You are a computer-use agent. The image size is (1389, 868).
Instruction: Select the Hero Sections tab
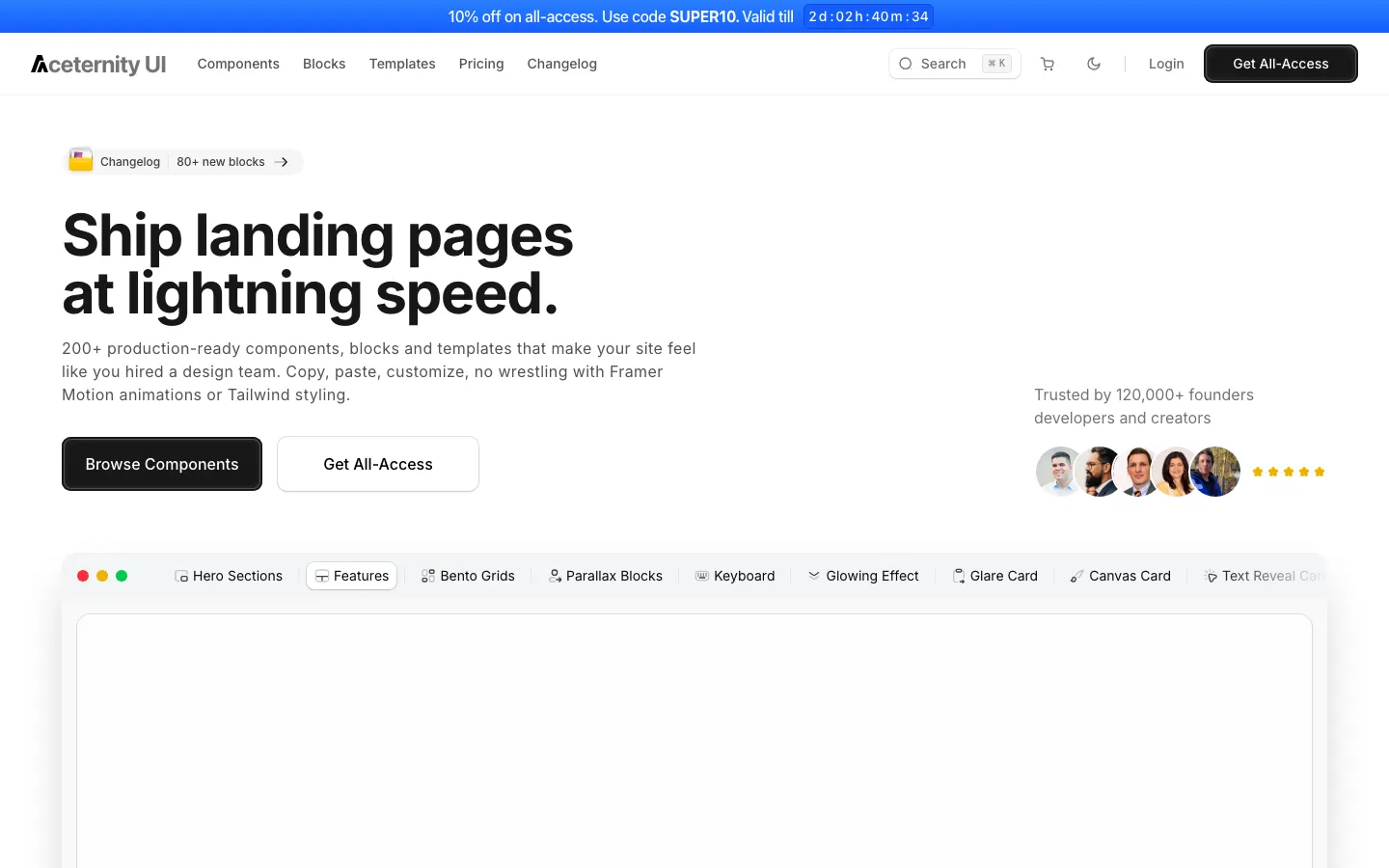click(x=229, y=576)
